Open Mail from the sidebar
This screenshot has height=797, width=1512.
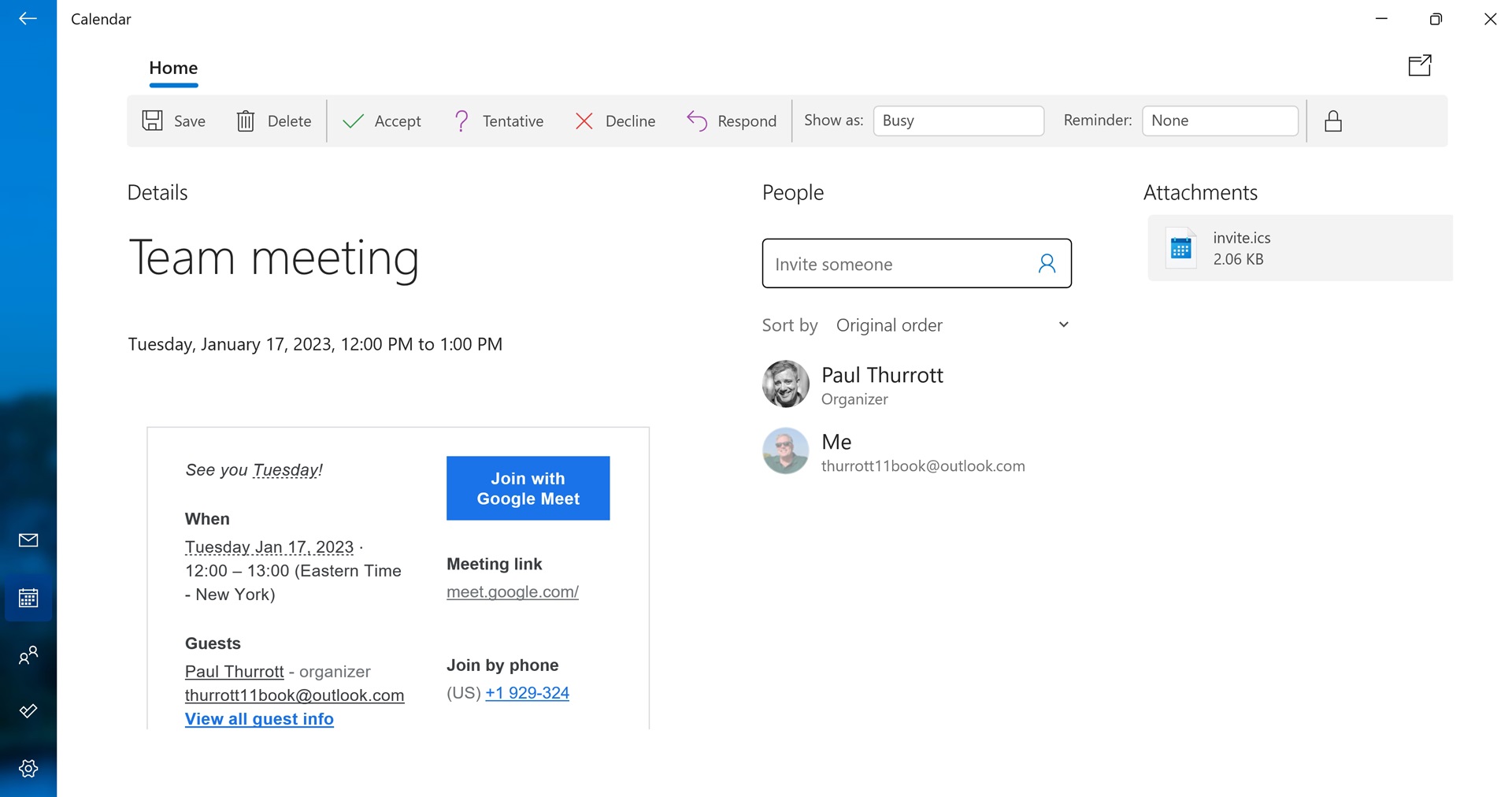pyautogui.click(x=28, y=540)
